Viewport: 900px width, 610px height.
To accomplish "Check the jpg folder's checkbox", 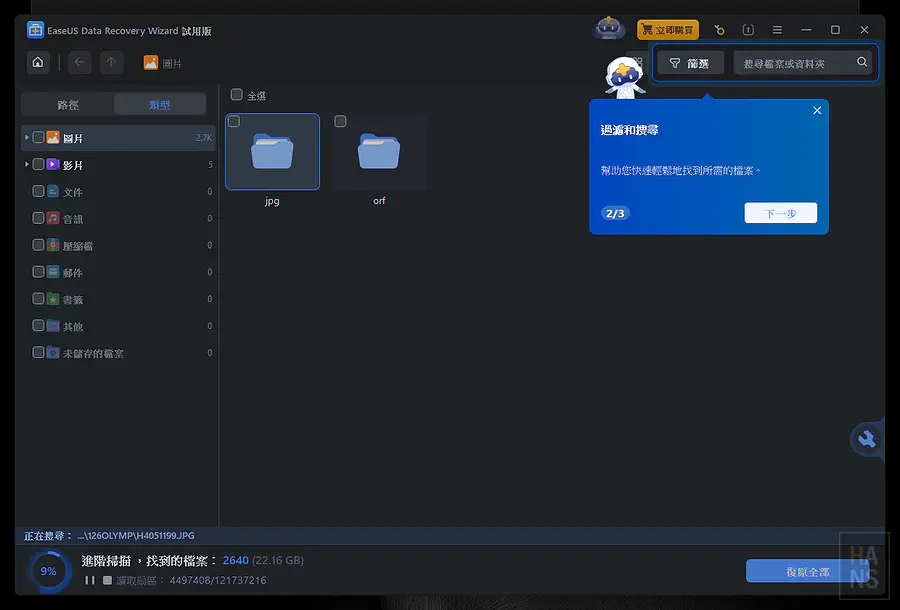I will [233, 120].
